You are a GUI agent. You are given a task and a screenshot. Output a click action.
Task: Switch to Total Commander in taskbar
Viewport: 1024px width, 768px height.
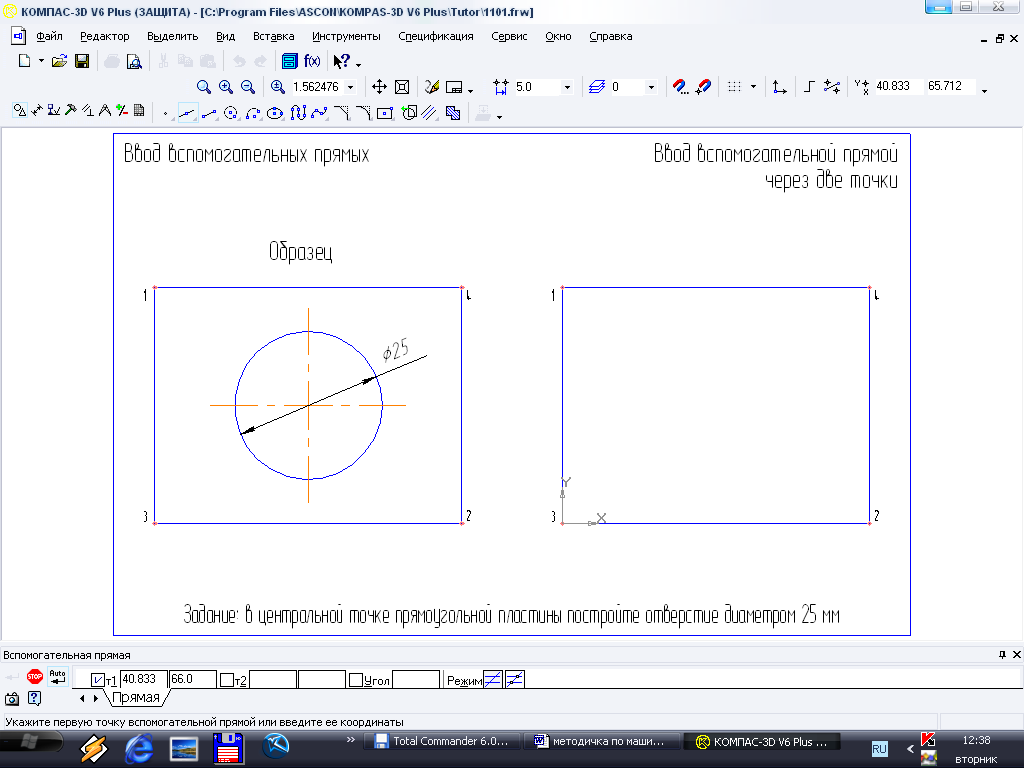(441, 742)
